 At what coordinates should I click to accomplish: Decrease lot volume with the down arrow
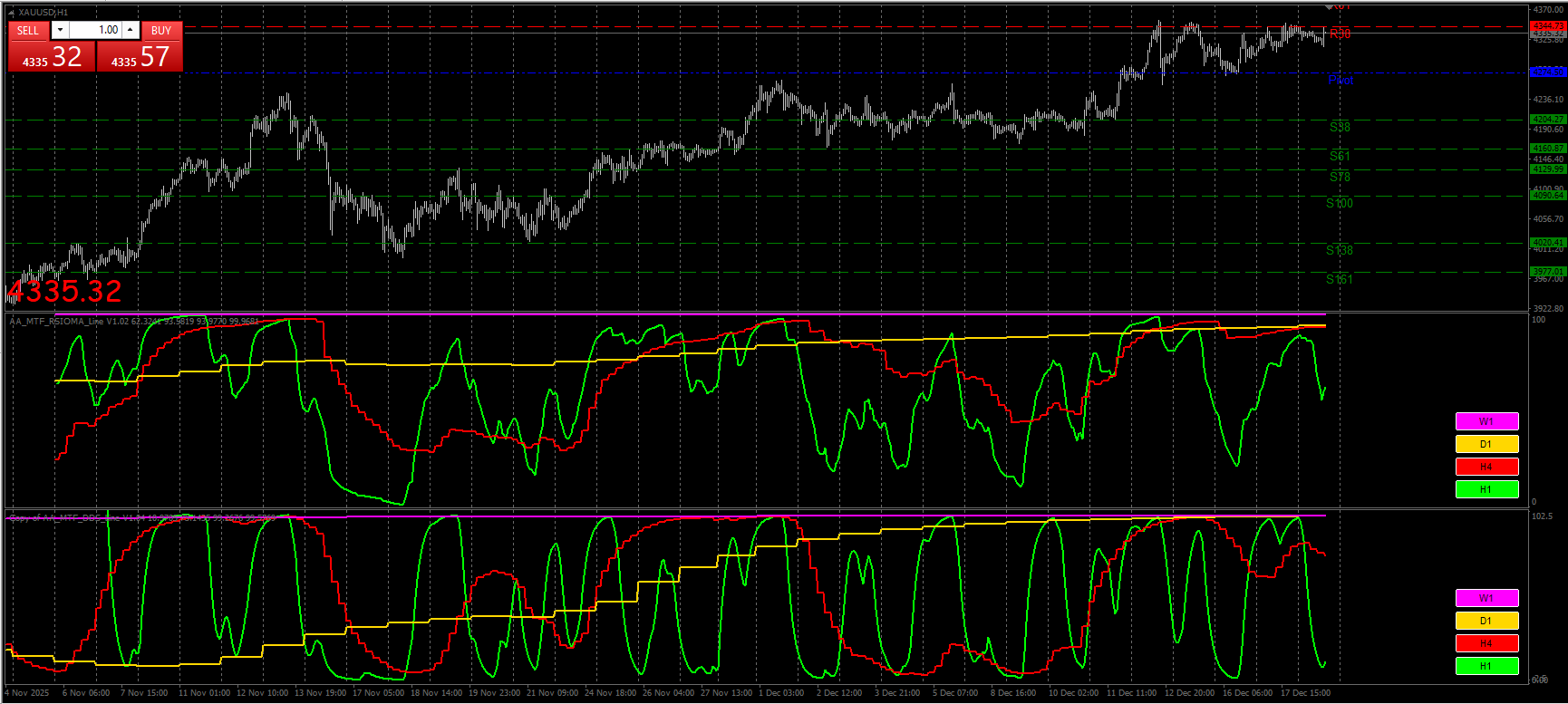(x=60, y=31)
